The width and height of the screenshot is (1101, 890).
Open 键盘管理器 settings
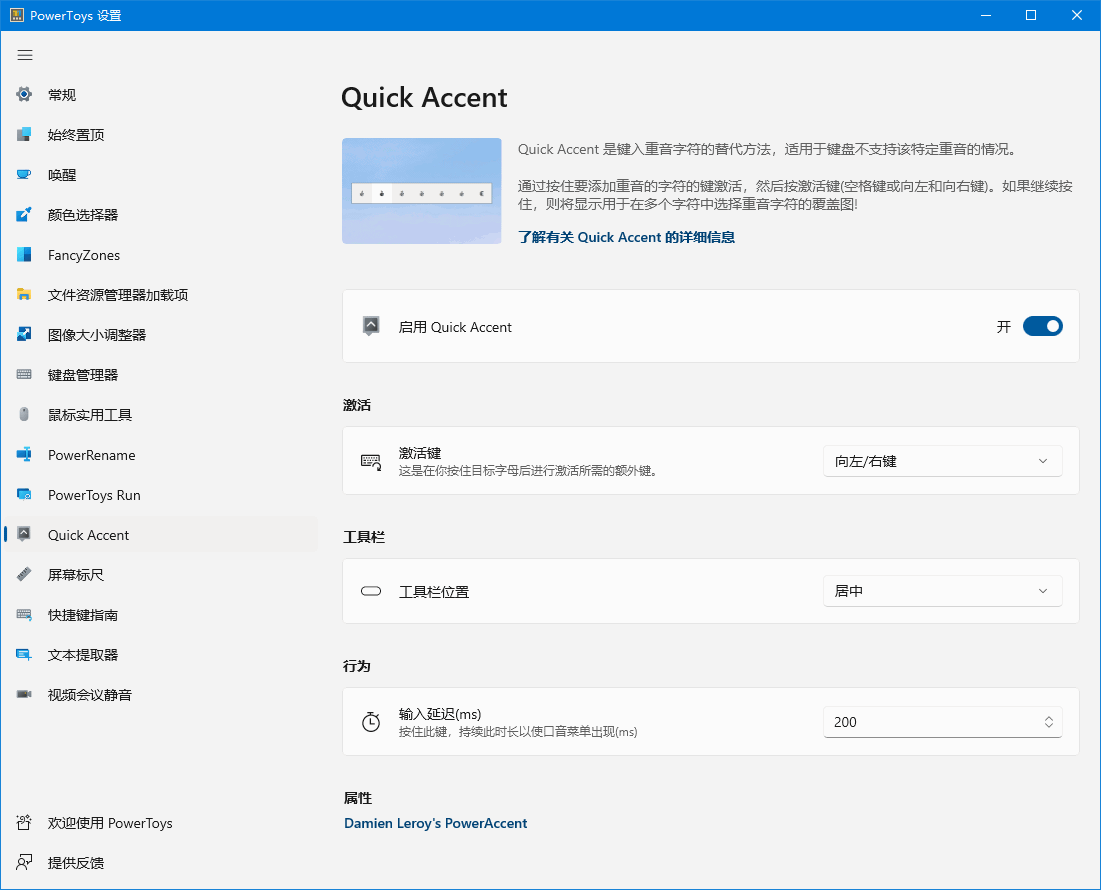83,375
